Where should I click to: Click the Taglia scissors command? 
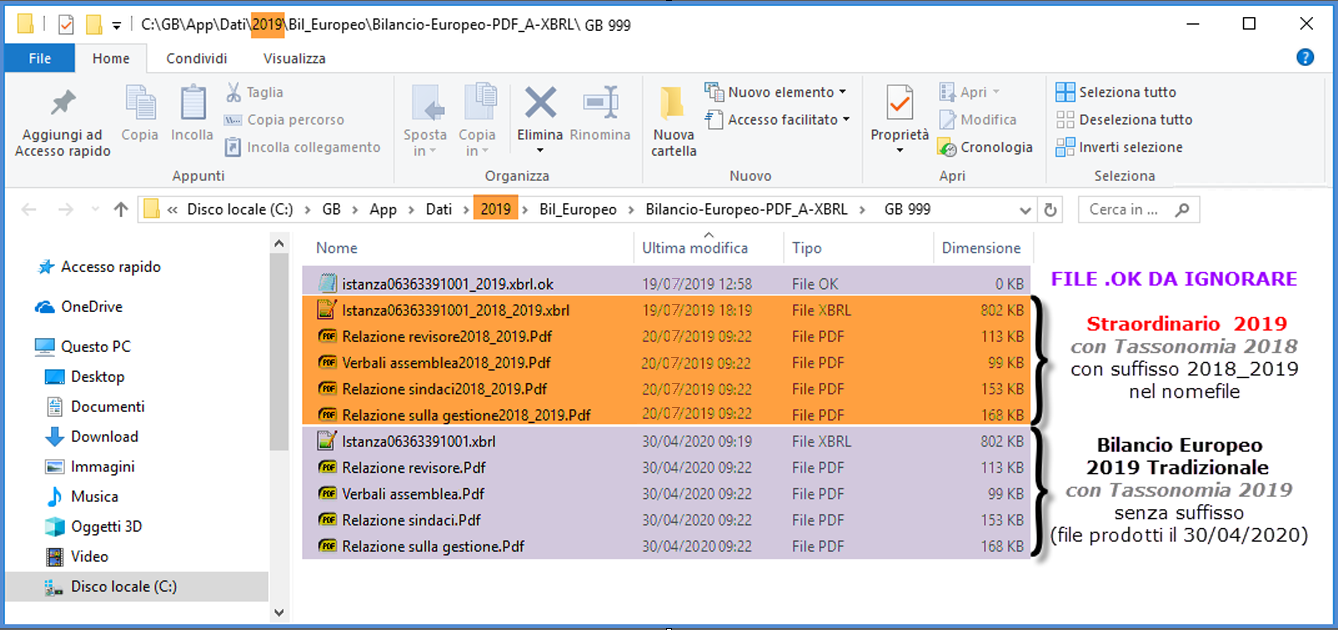click(x=254, y=92)
